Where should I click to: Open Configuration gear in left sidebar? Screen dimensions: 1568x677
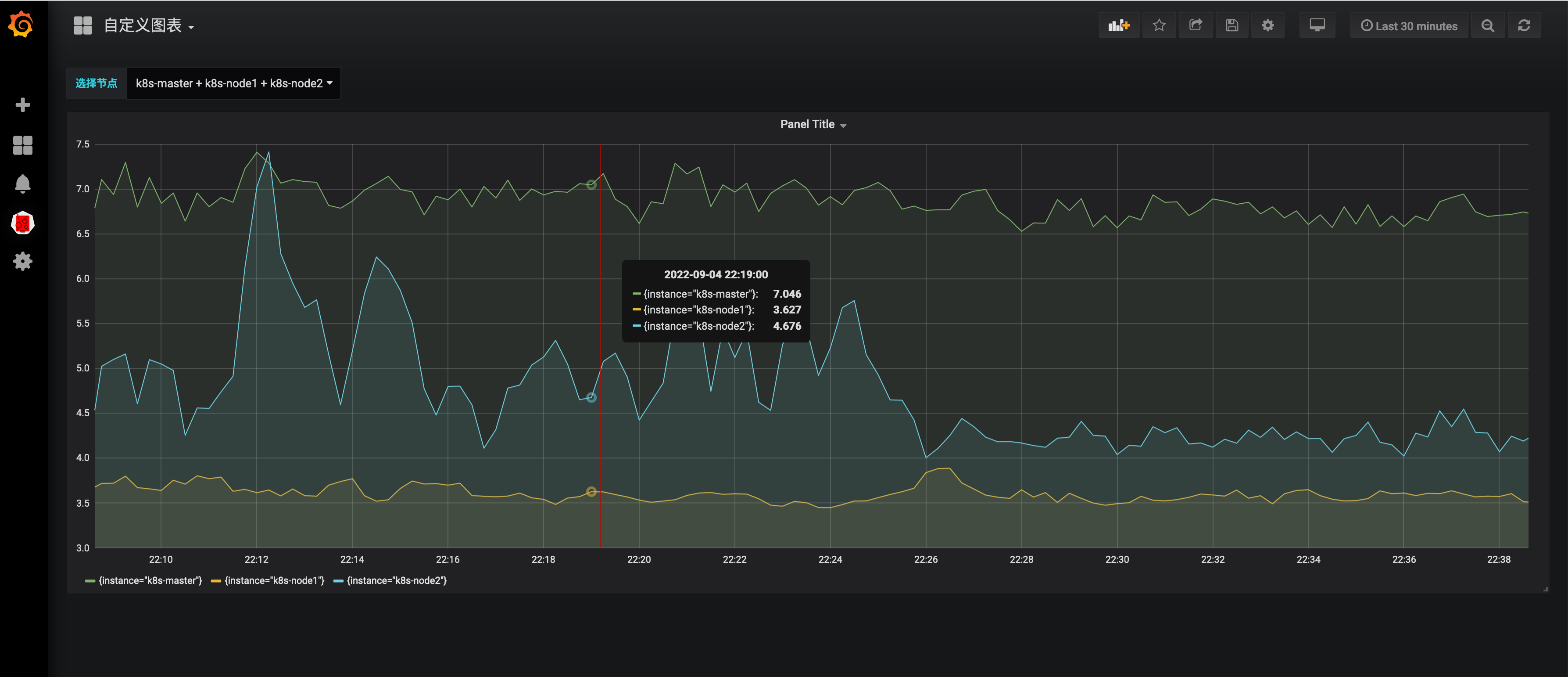click(22, 261)
